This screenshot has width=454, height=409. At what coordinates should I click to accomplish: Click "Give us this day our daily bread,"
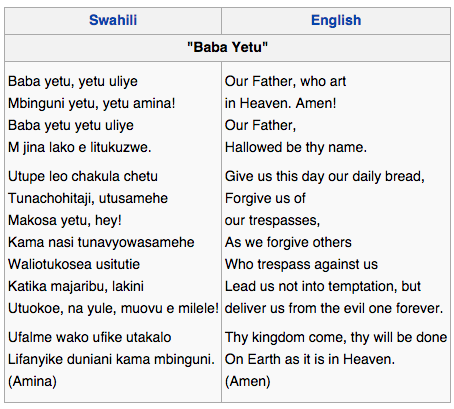point(325,176)
